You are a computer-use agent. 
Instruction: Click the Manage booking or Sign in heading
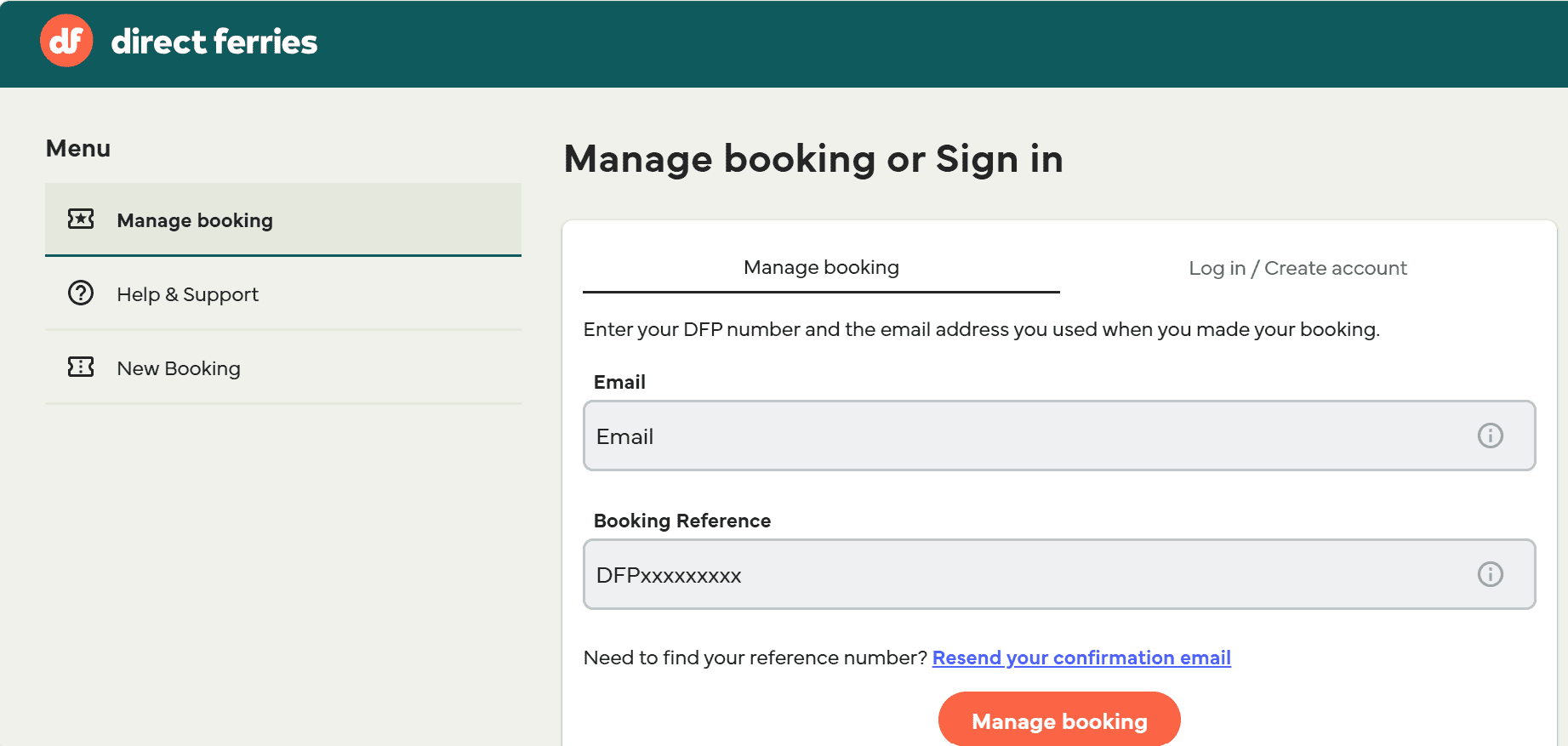(813, 159)
